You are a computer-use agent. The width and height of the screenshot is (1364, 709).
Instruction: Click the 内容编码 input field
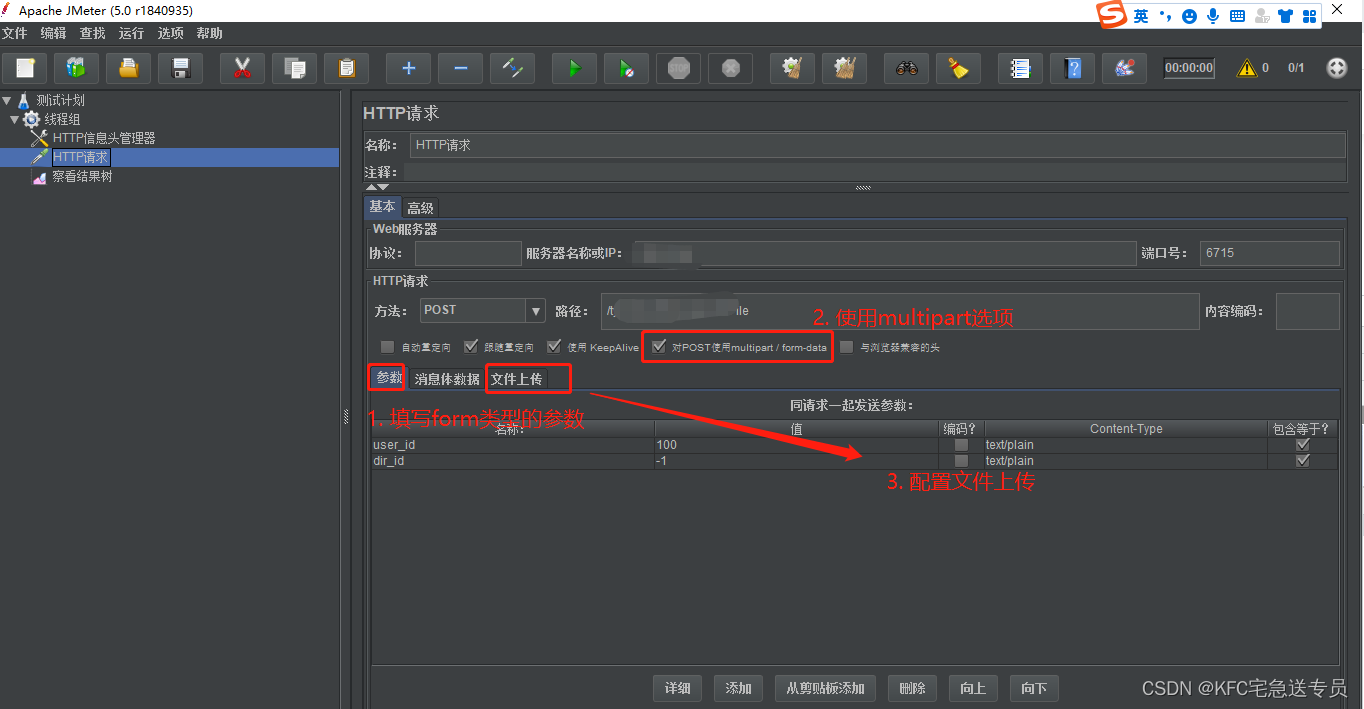(1307, 311)
